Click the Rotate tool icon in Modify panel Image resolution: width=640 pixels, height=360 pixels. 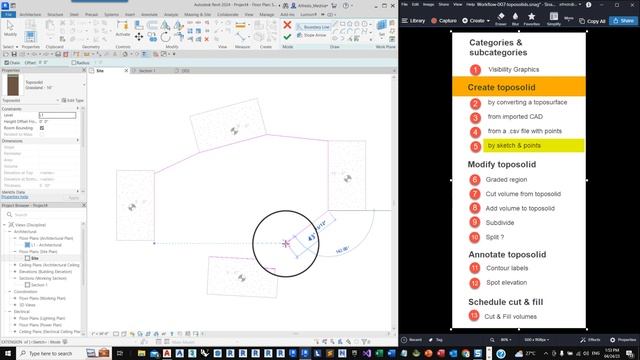(x=165, y=38)
